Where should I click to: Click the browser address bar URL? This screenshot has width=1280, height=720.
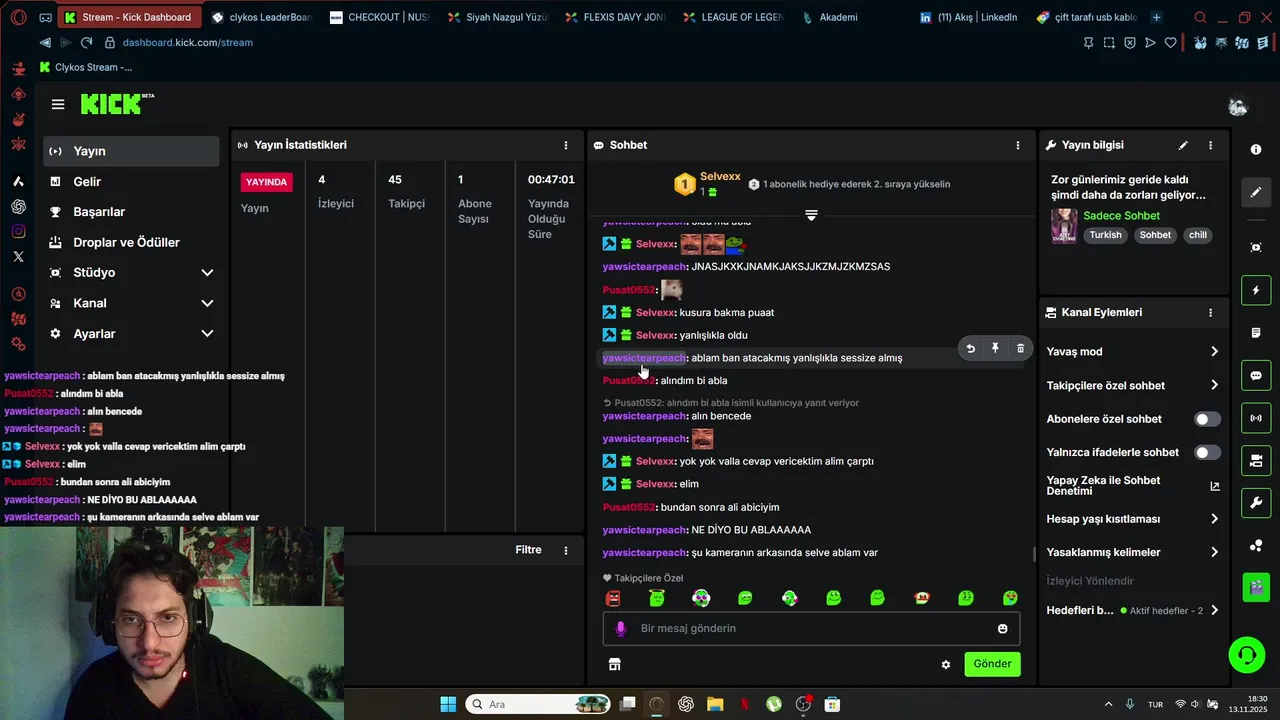click(x=187, y=42)
